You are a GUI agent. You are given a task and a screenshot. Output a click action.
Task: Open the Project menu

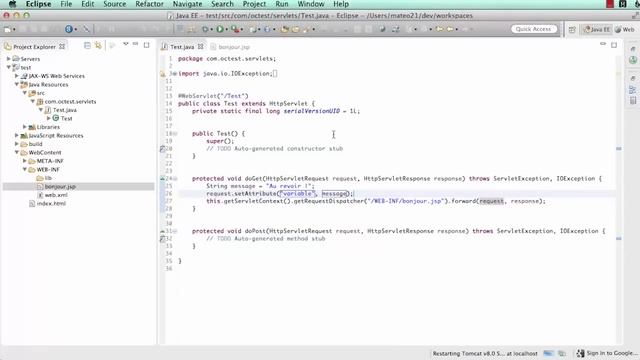(x=254, y=4)
